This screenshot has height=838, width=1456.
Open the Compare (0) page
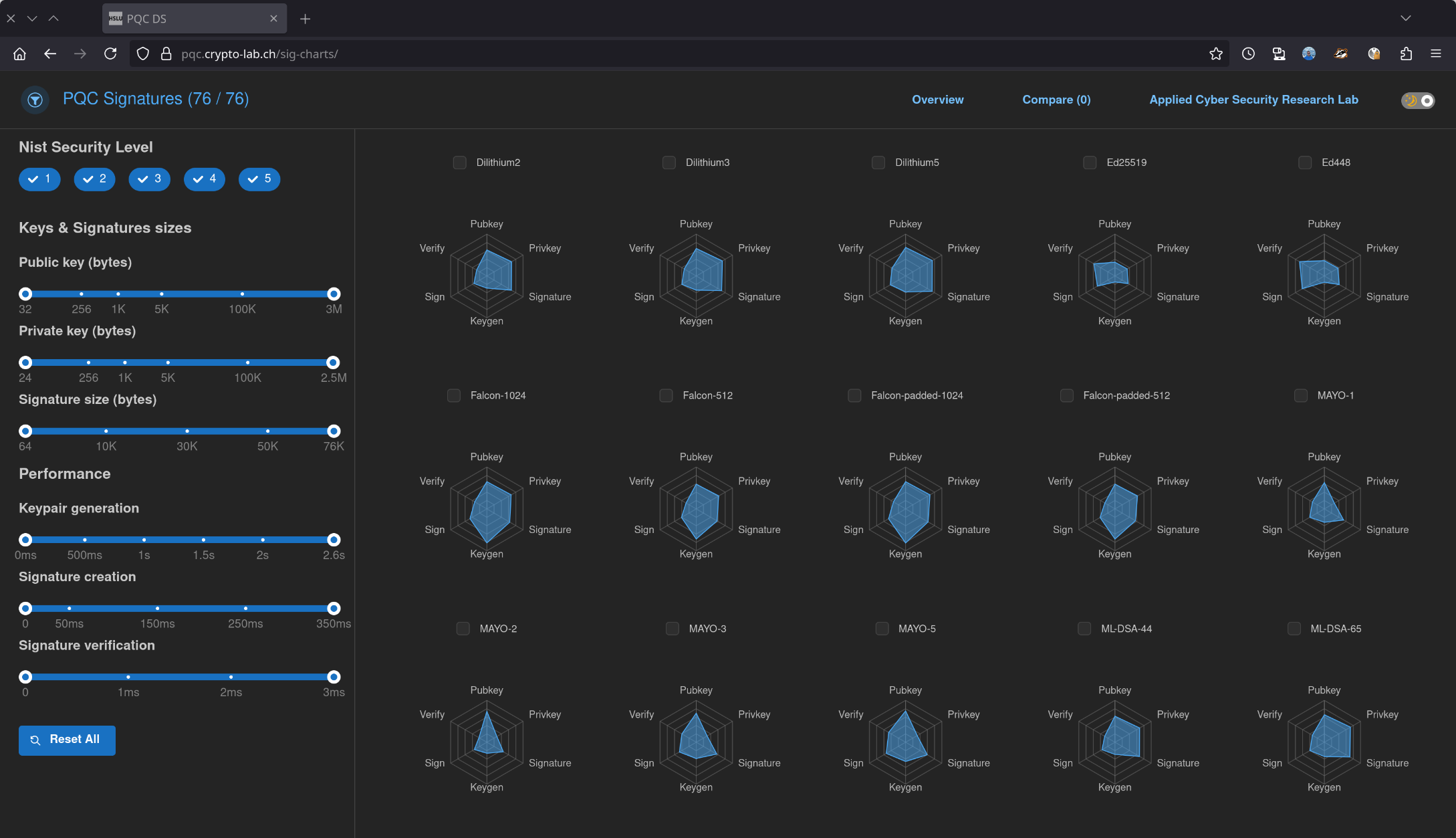(1056, 100)
